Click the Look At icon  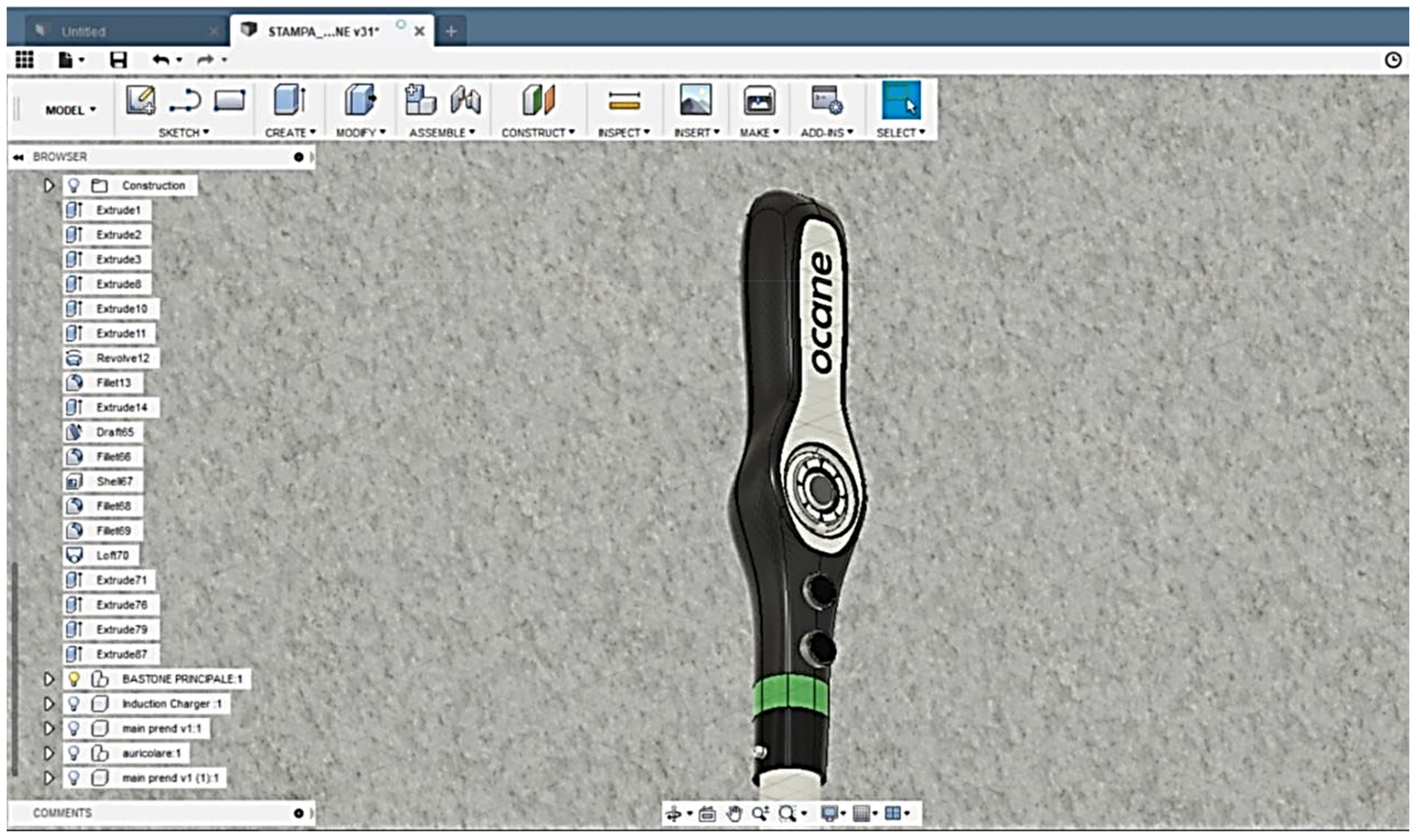point(707,814)
